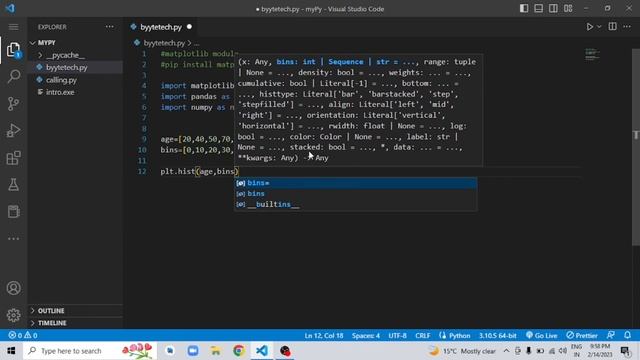
Task: Open the hamburger application menu
Action: click(x=13, y=27)
